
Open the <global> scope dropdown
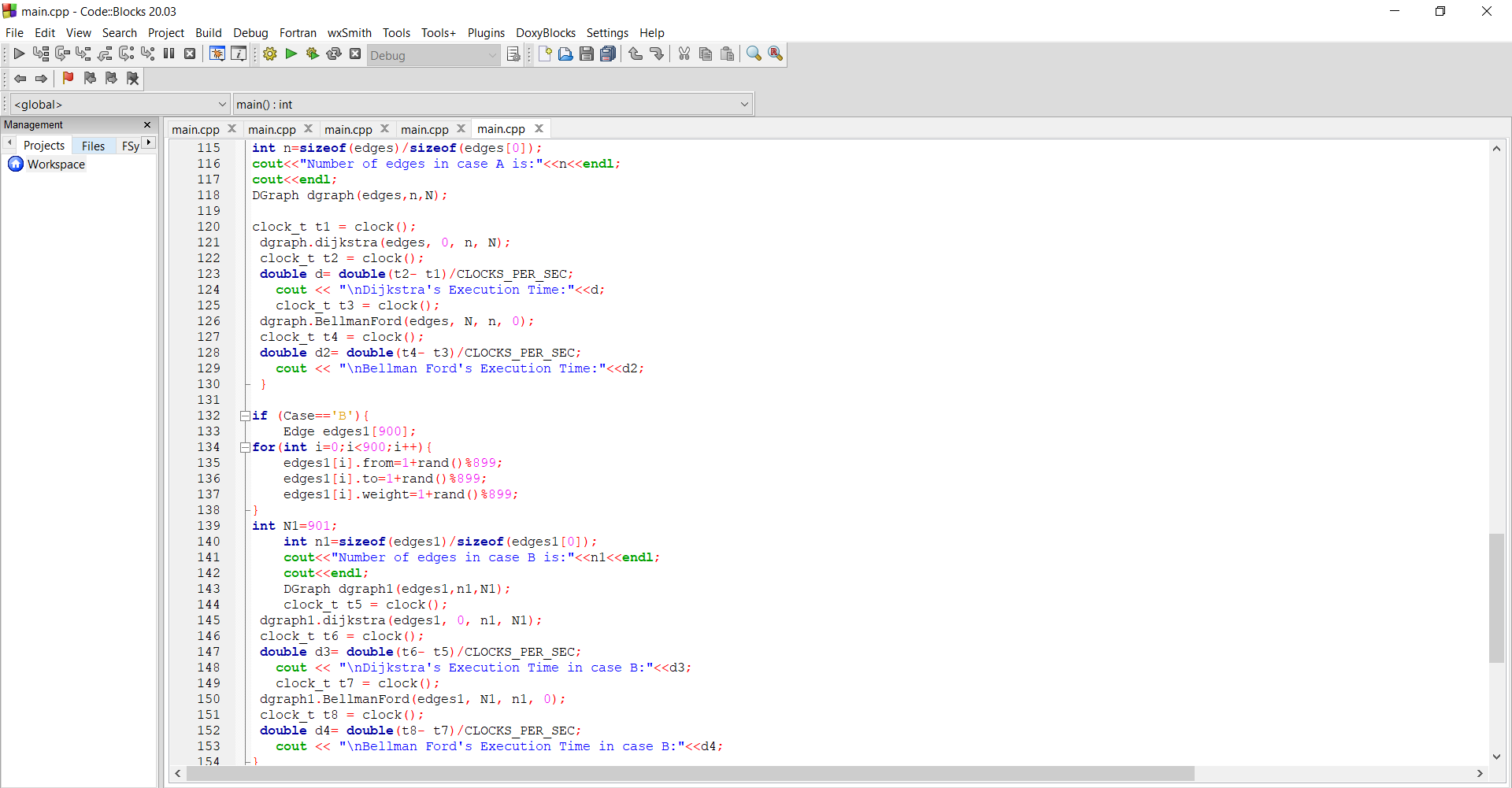pyautogui.click(x=223, y=103)
